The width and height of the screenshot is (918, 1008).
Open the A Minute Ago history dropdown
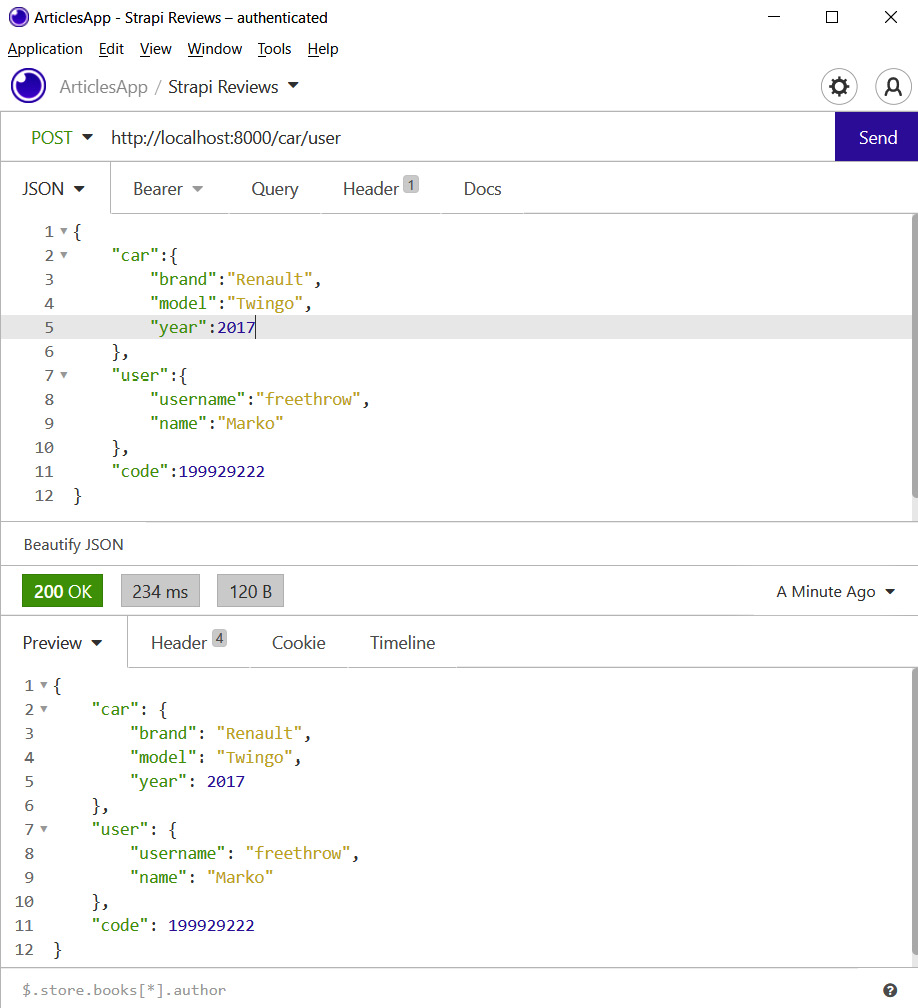[836, 591]
